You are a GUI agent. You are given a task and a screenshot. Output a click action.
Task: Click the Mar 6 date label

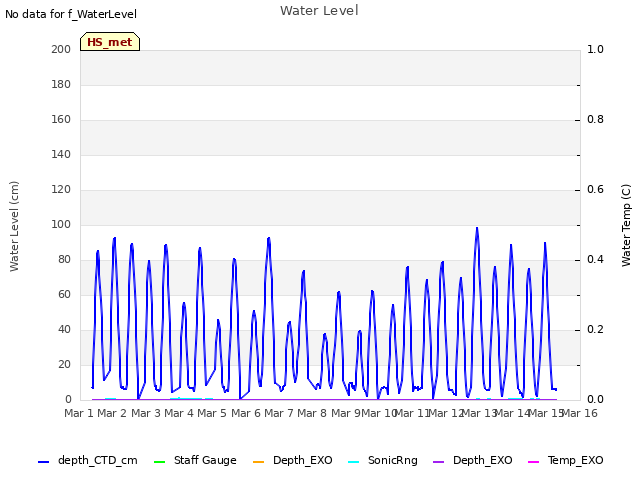pyautogui.click(x=246, y=413)
